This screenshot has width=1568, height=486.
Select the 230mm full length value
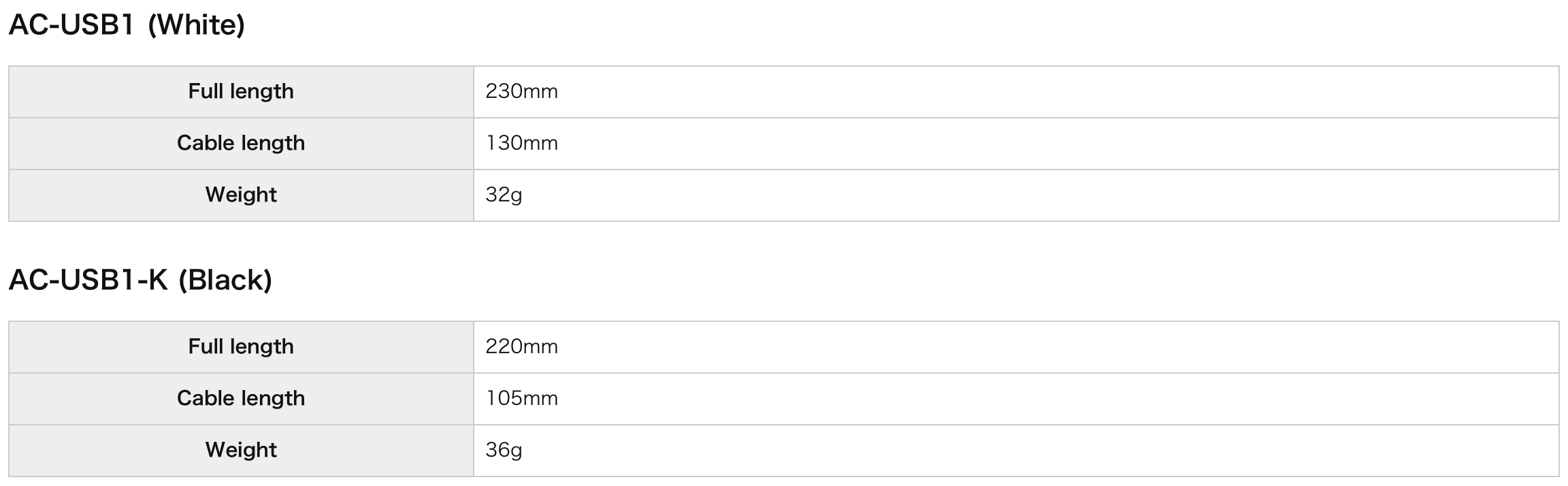[521, 91]
